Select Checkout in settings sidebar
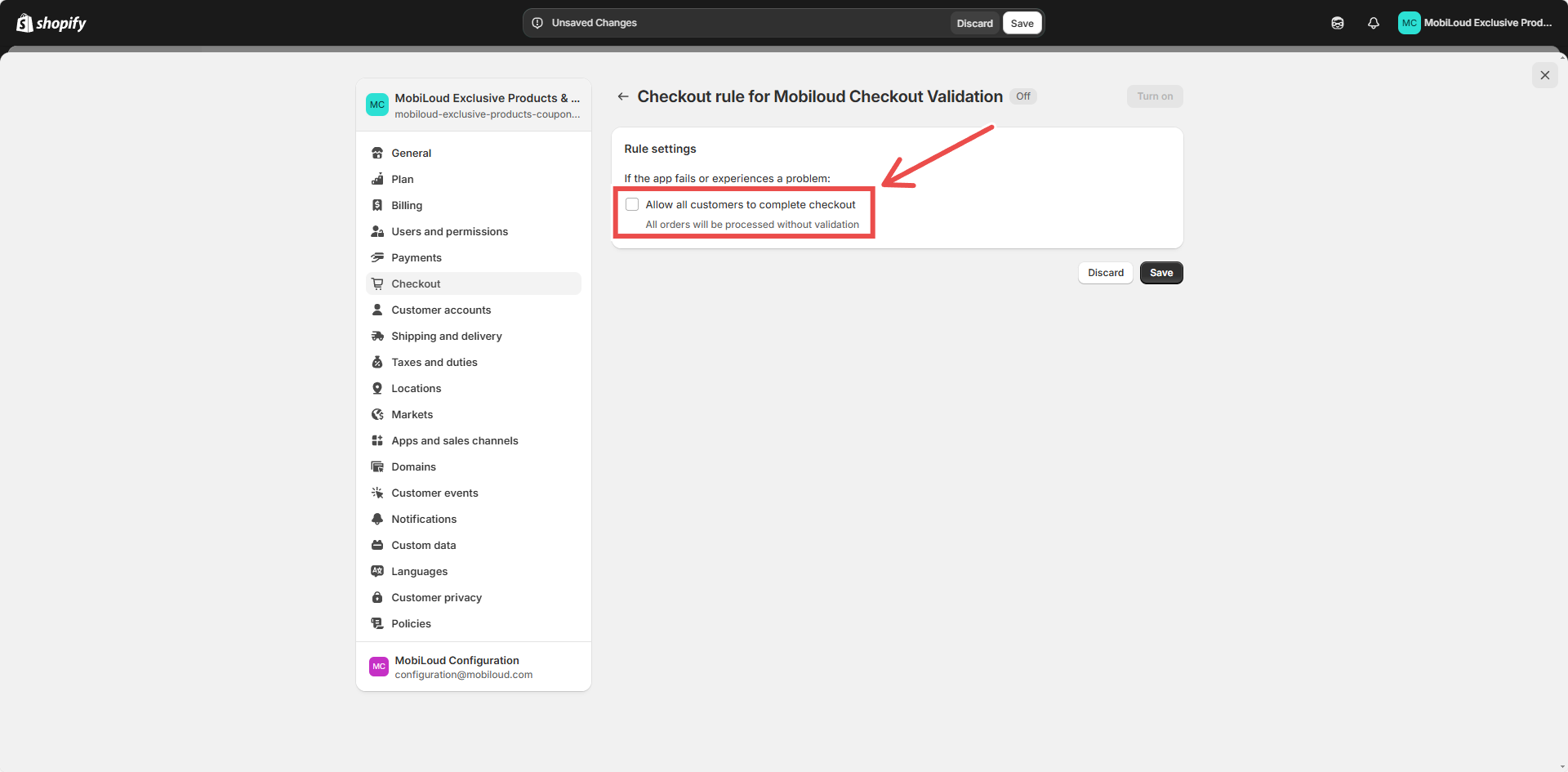Image resolution: width=1568 pixels, height=772 pixels. [x=474, y=283]
